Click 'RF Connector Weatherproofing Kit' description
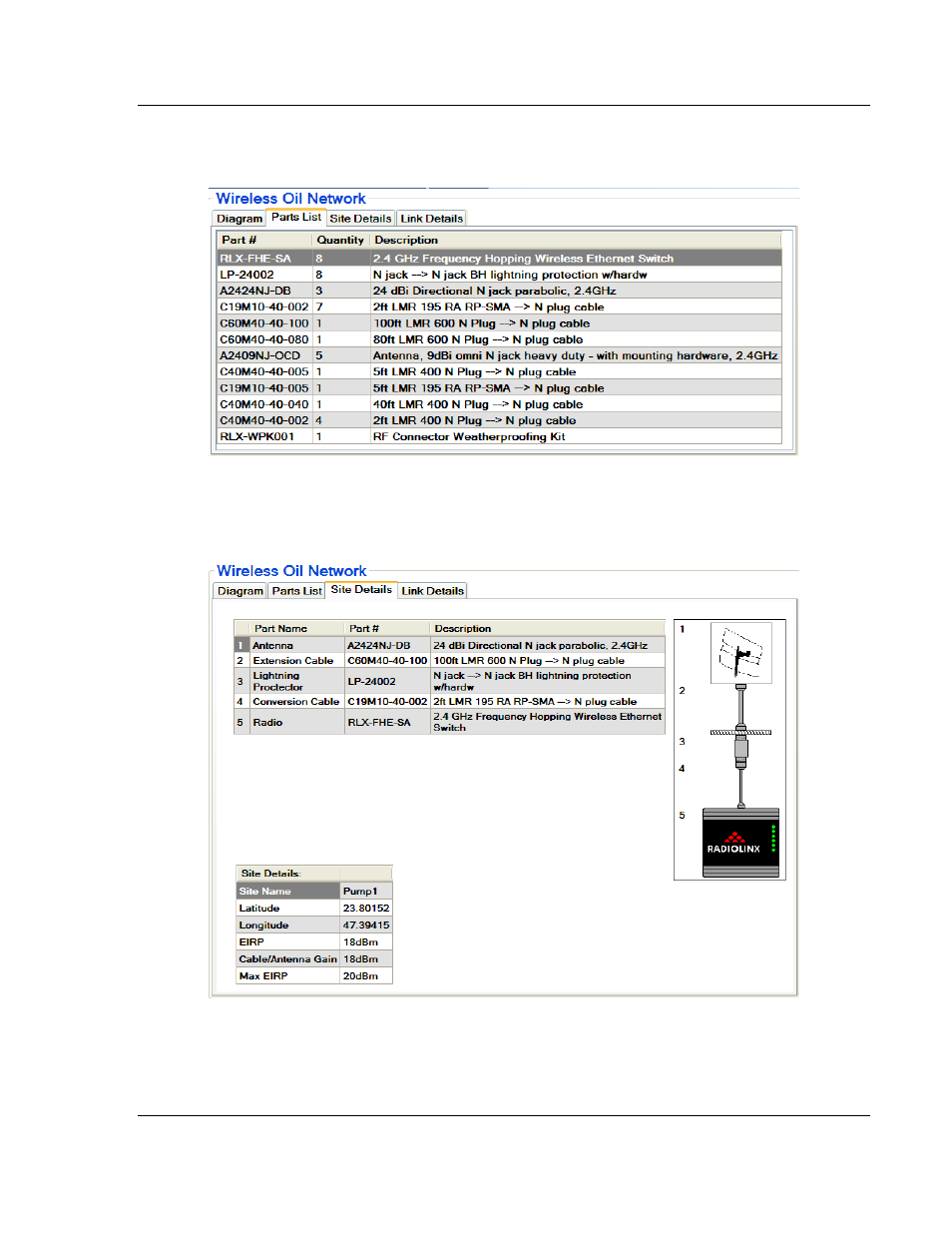The width and height of the screenshot is (952, 1233). tap(469, 436)
